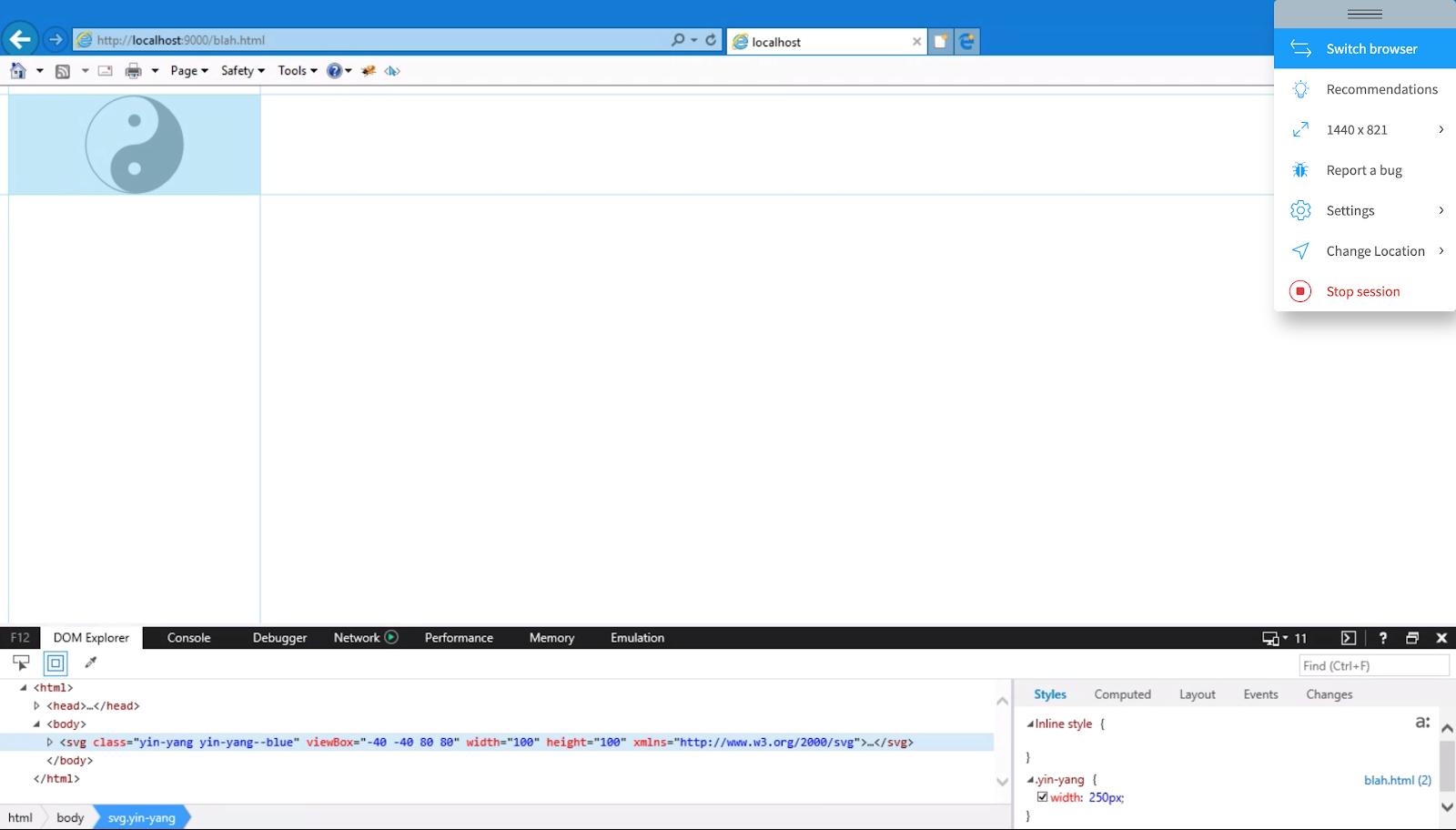Activate the Select element tool in DOM Explorer
This screenshot has height=830, width=1456.
21,663
